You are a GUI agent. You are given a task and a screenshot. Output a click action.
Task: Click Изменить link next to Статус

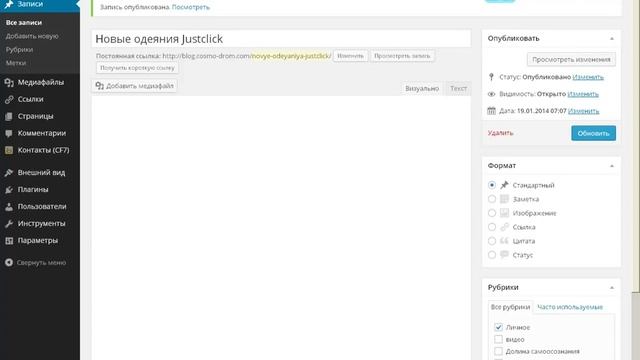[x=588, y=77]
